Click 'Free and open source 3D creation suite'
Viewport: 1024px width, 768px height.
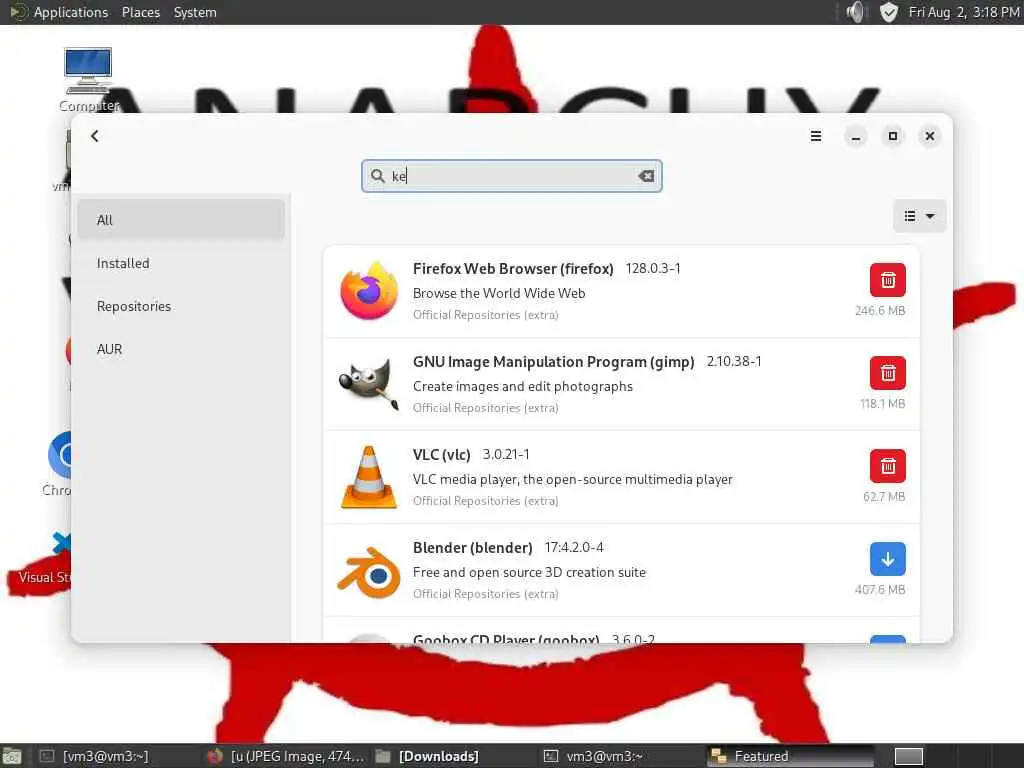tap(529, 572)
